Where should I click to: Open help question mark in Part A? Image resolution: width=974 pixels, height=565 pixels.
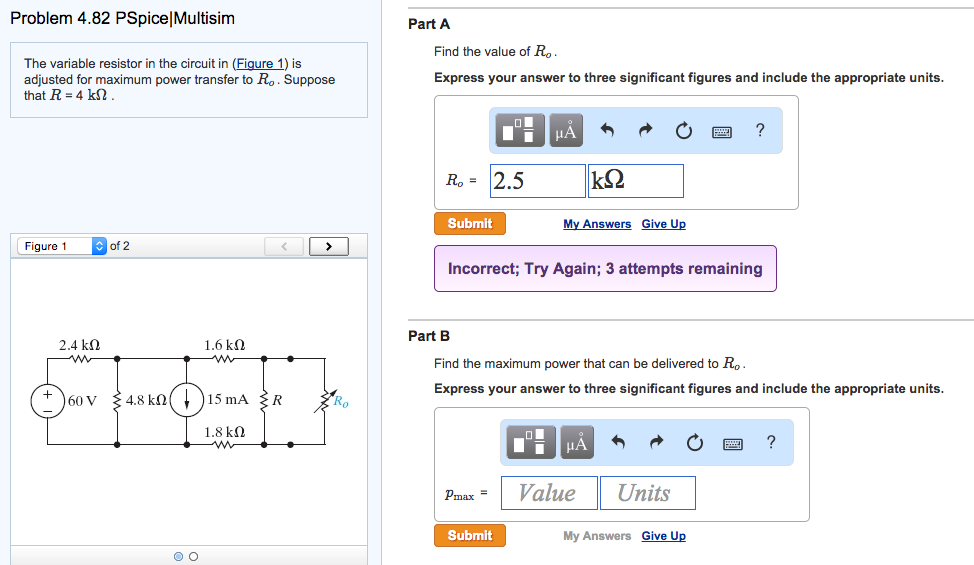pyautogui.click(x=760, y=130)
